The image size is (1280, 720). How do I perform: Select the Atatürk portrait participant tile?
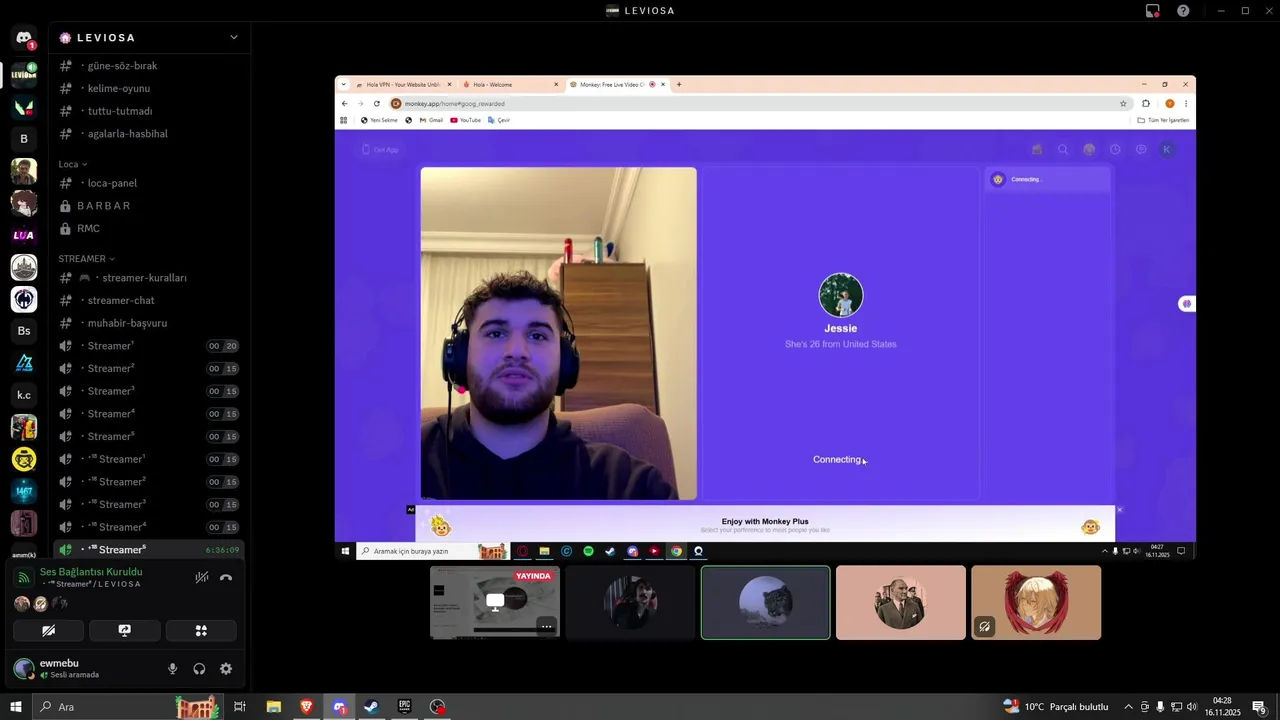click(x=901, y=602)
